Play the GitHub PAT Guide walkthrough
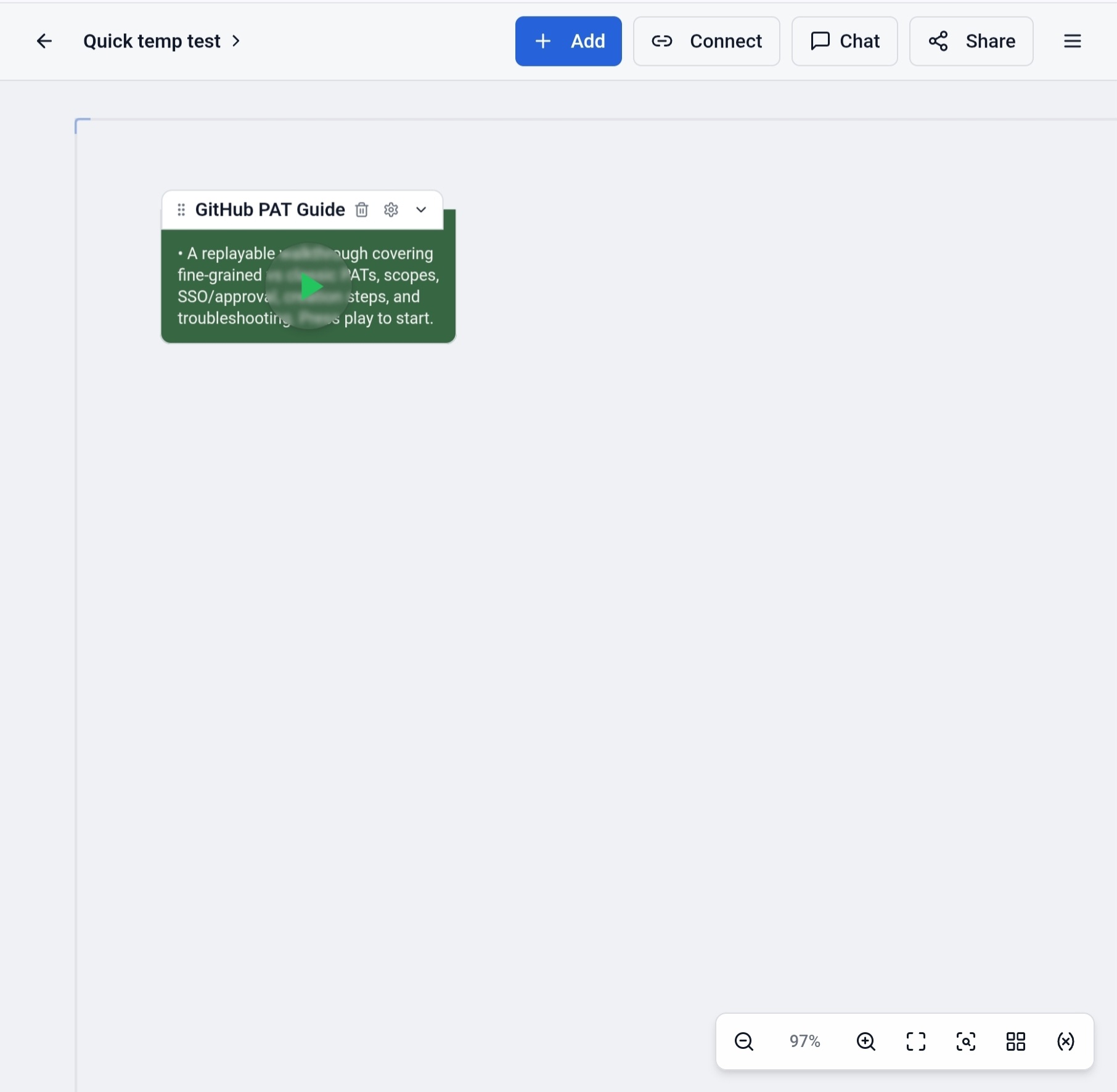Viewport: 1117px width, 1092px height. pos(310,287)
